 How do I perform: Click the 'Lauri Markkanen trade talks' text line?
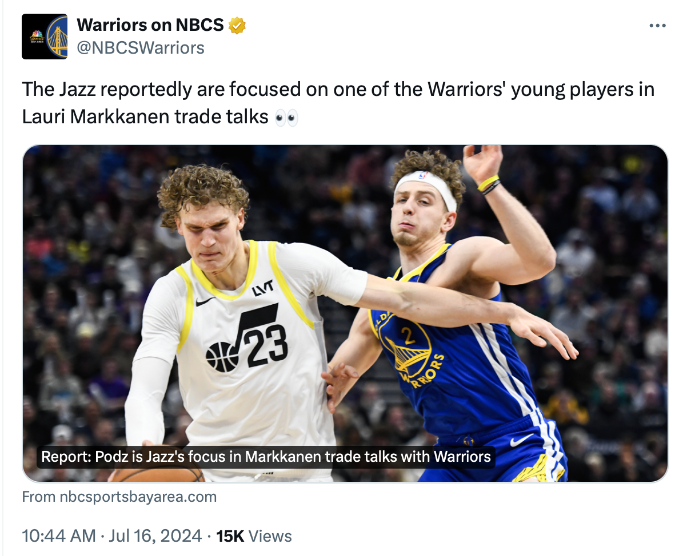[x=145, y=117]
